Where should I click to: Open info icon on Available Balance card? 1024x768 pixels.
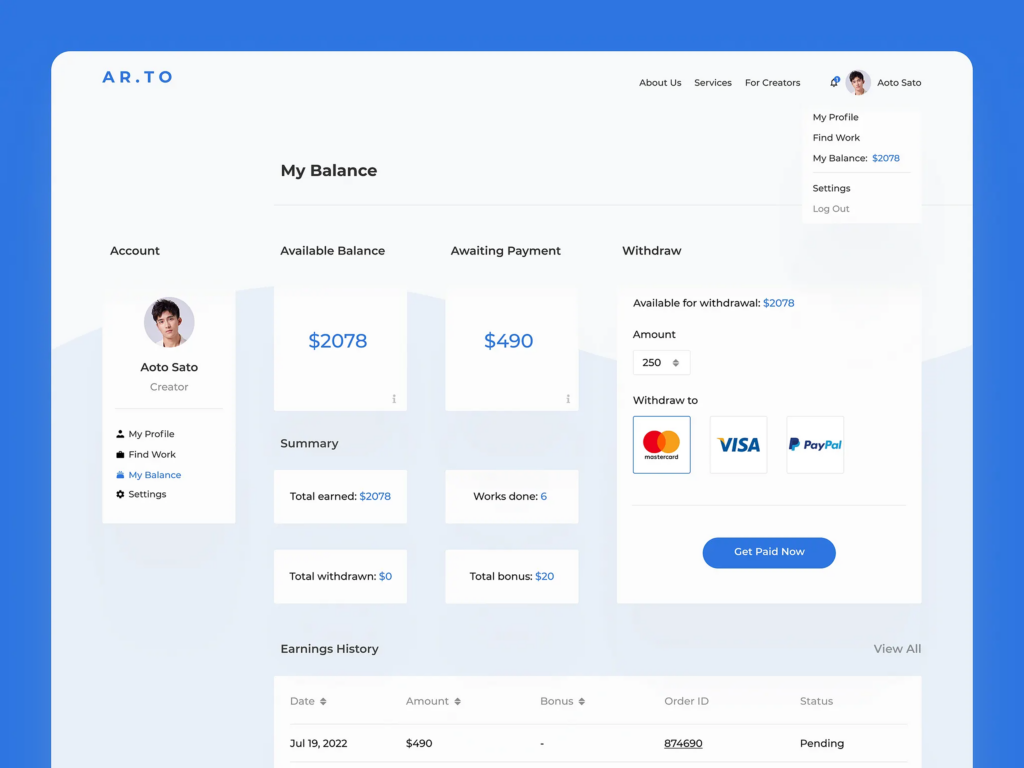[394, 398]
